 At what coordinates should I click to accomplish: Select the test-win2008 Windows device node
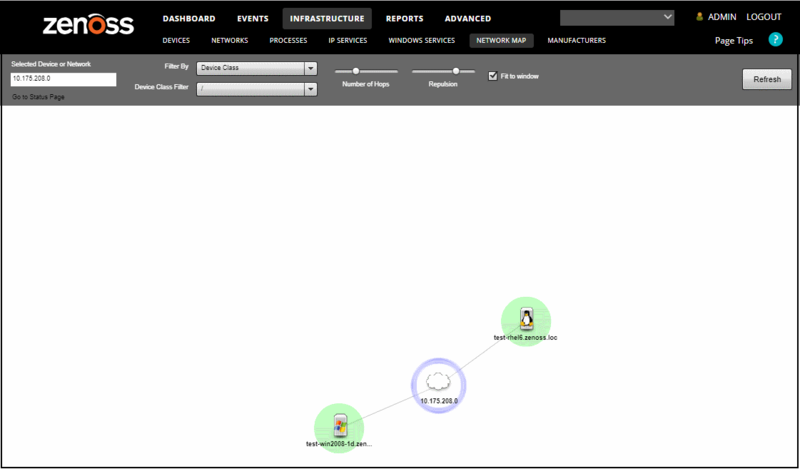tap(339, 427)
